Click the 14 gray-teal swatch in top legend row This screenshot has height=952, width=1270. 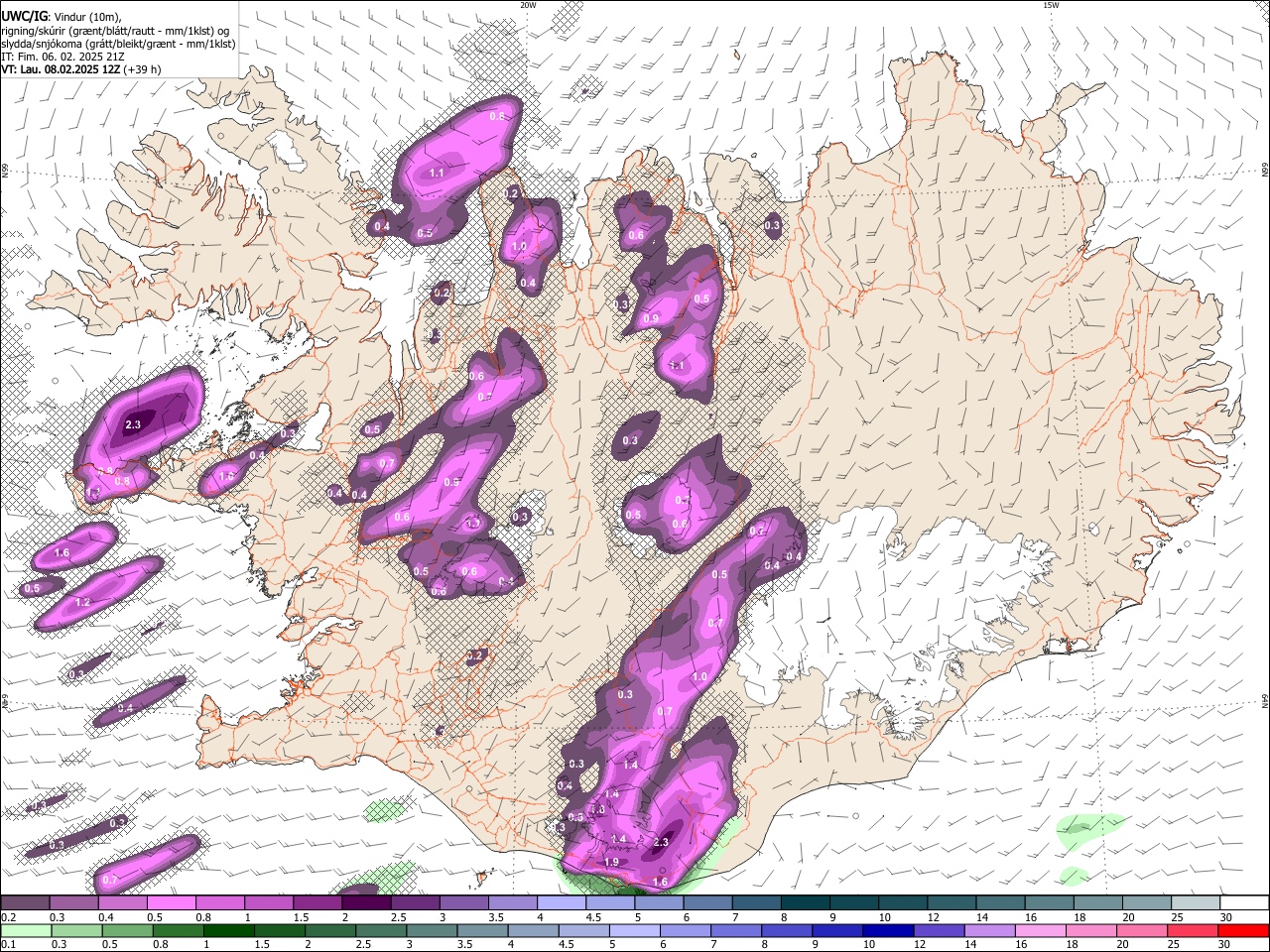[1001, 902]
